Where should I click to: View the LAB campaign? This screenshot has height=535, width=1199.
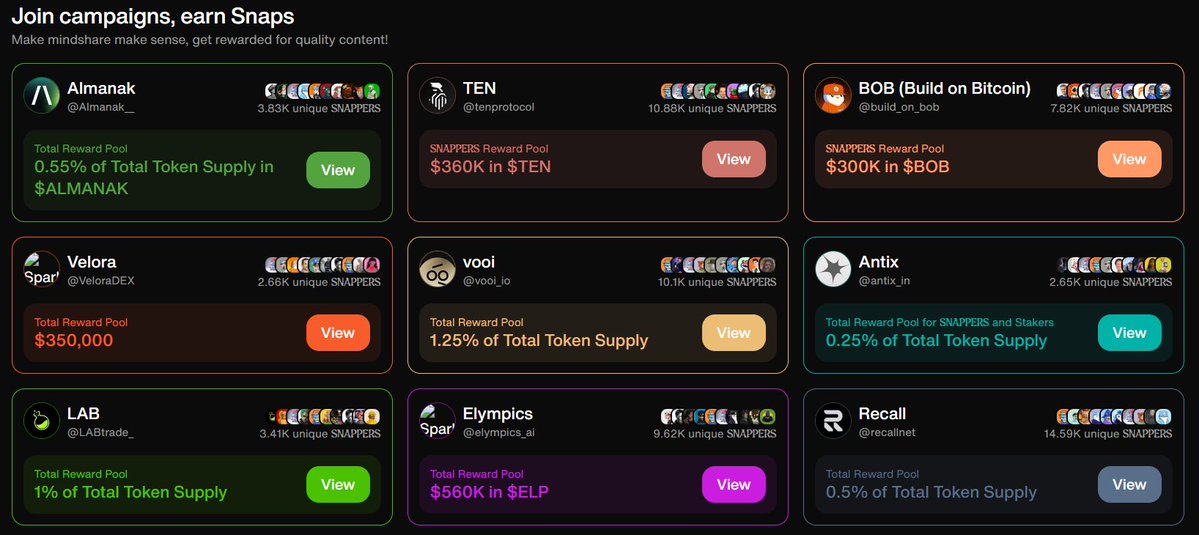pos(338,485)
